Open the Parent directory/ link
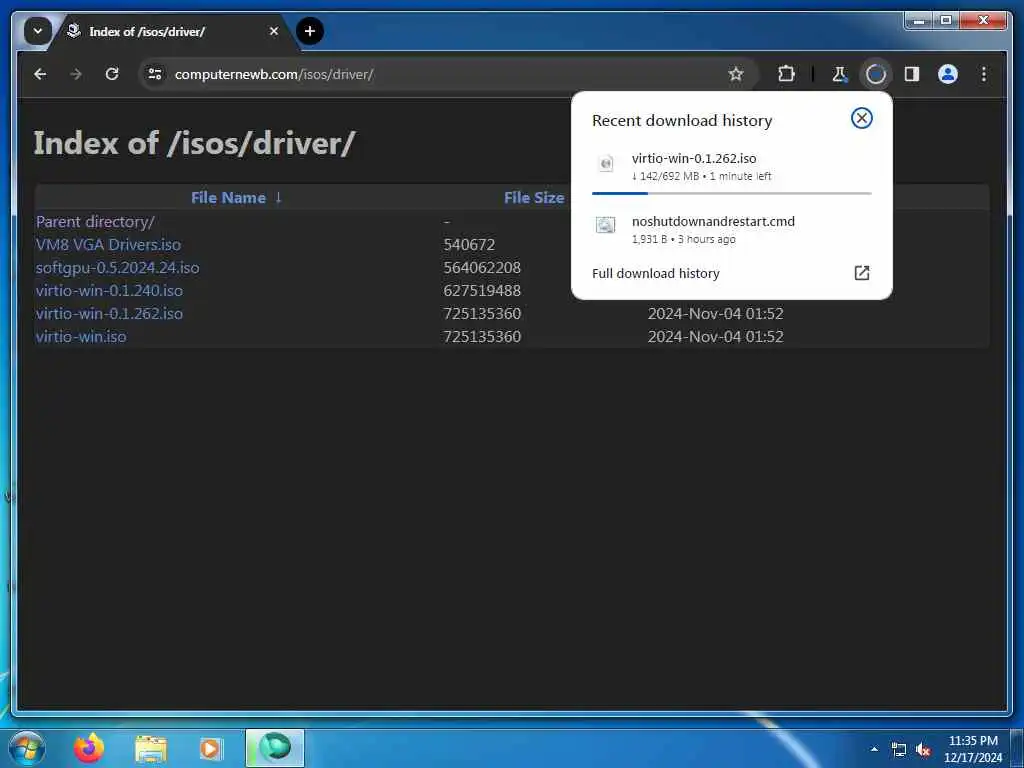The image size is (1024, 768). (95, 222)
